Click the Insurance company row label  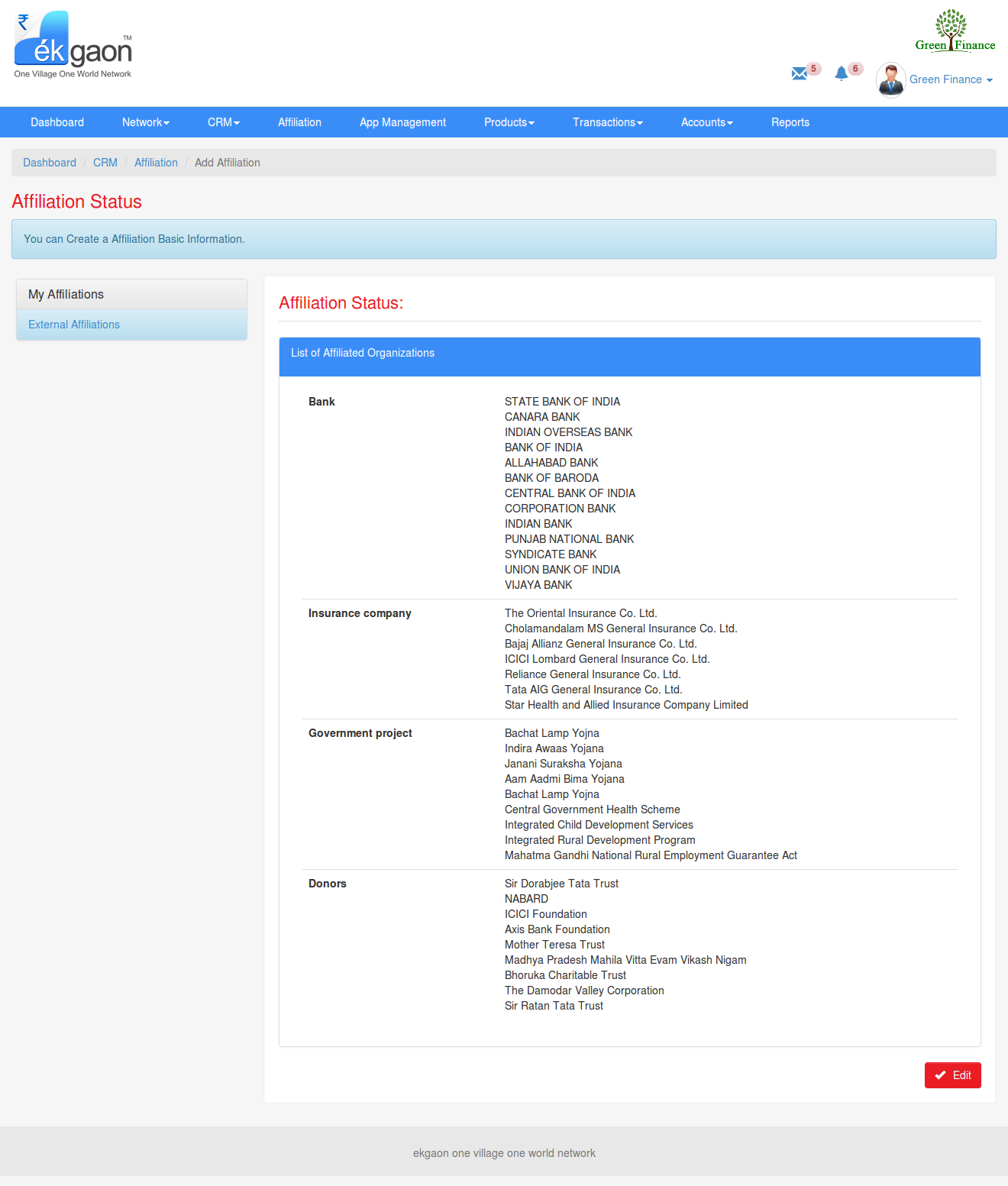click(360, 613)
